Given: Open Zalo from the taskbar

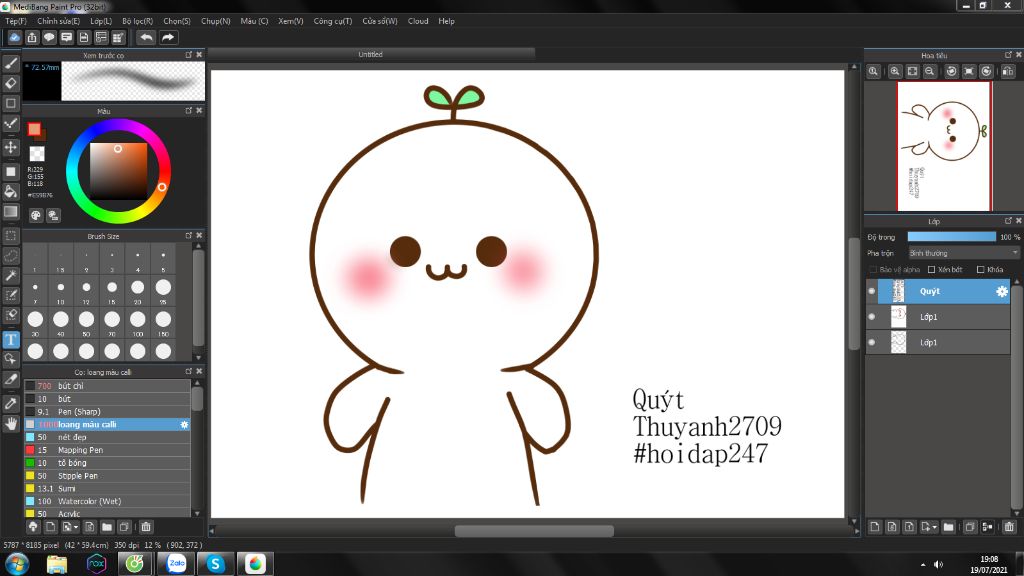Looking at the screenshot, I should coord(176,563).
